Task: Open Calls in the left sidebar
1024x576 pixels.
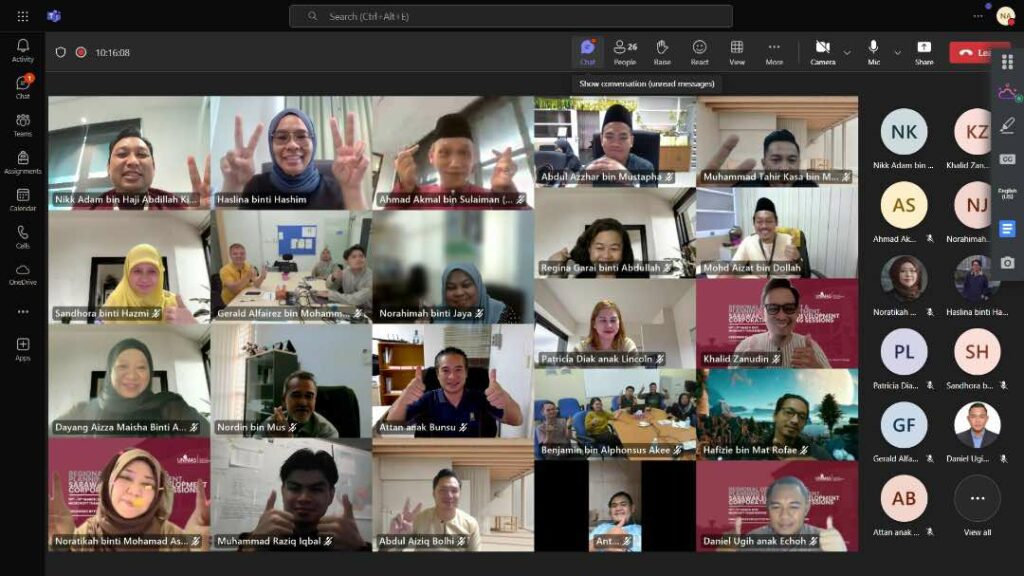Action: (x=22, y=236)
